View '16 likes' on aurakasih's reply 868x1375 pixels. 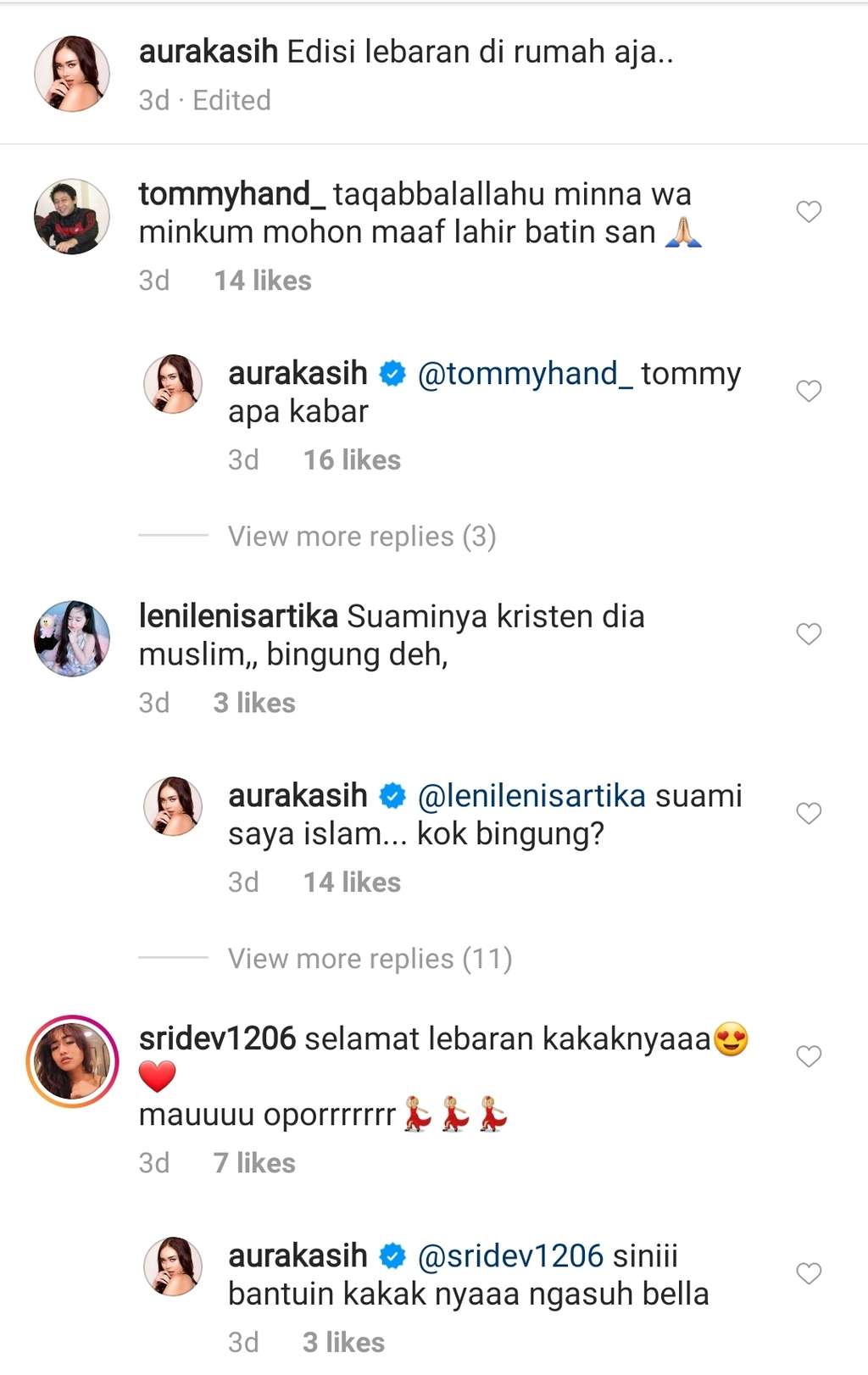[x=352, y=460]
